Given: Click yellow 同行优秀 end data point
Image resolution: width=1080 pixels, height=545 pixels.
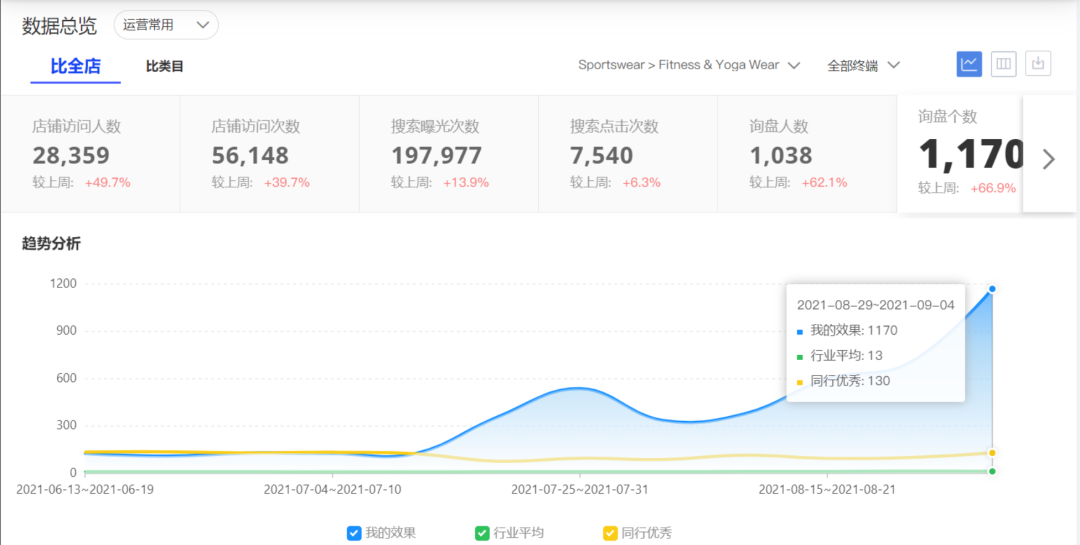Looking at the screenshot, I should (x=992, y=453).
